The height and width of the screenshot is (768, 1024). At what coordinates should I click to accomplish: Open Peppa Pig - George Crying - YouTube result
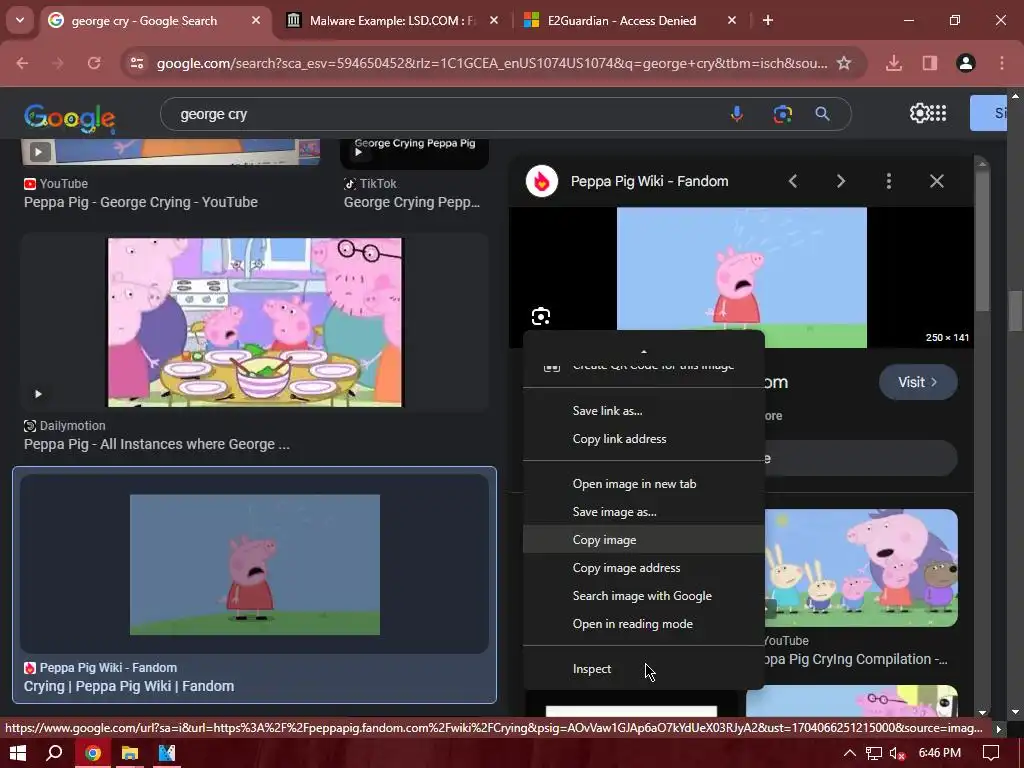pos(140,202)
